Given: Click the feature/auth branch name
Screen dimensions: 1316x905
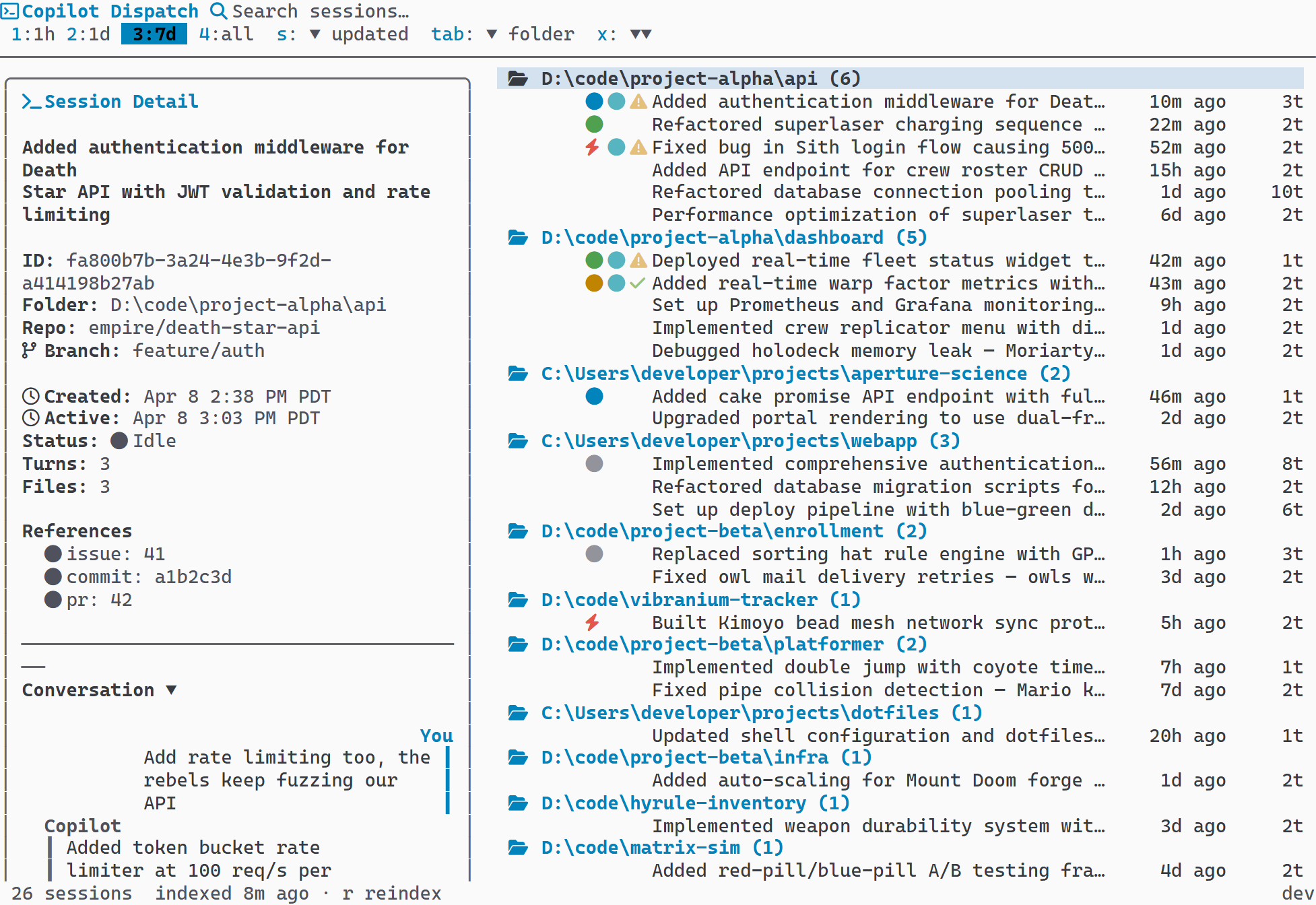Looking at the screenshot, I should tap(198, 350).
